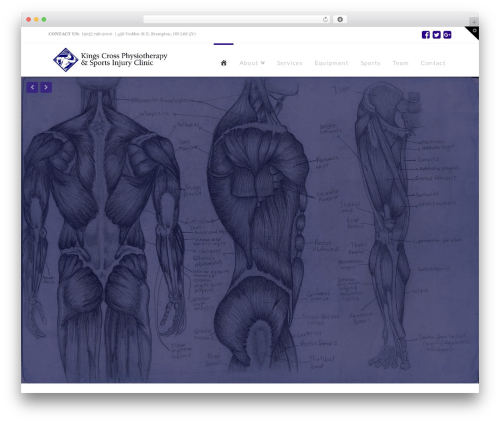Click the download icon beside the address bar

click(340, 20)
